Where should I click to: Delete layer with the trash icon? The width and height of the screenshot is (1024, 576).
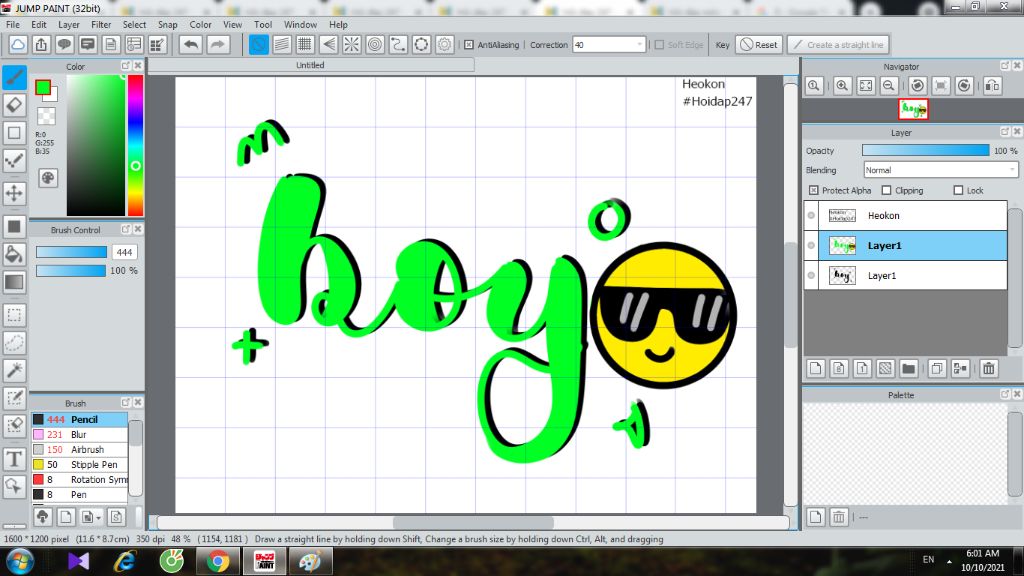pyautogui.click(x=989, y=368)
